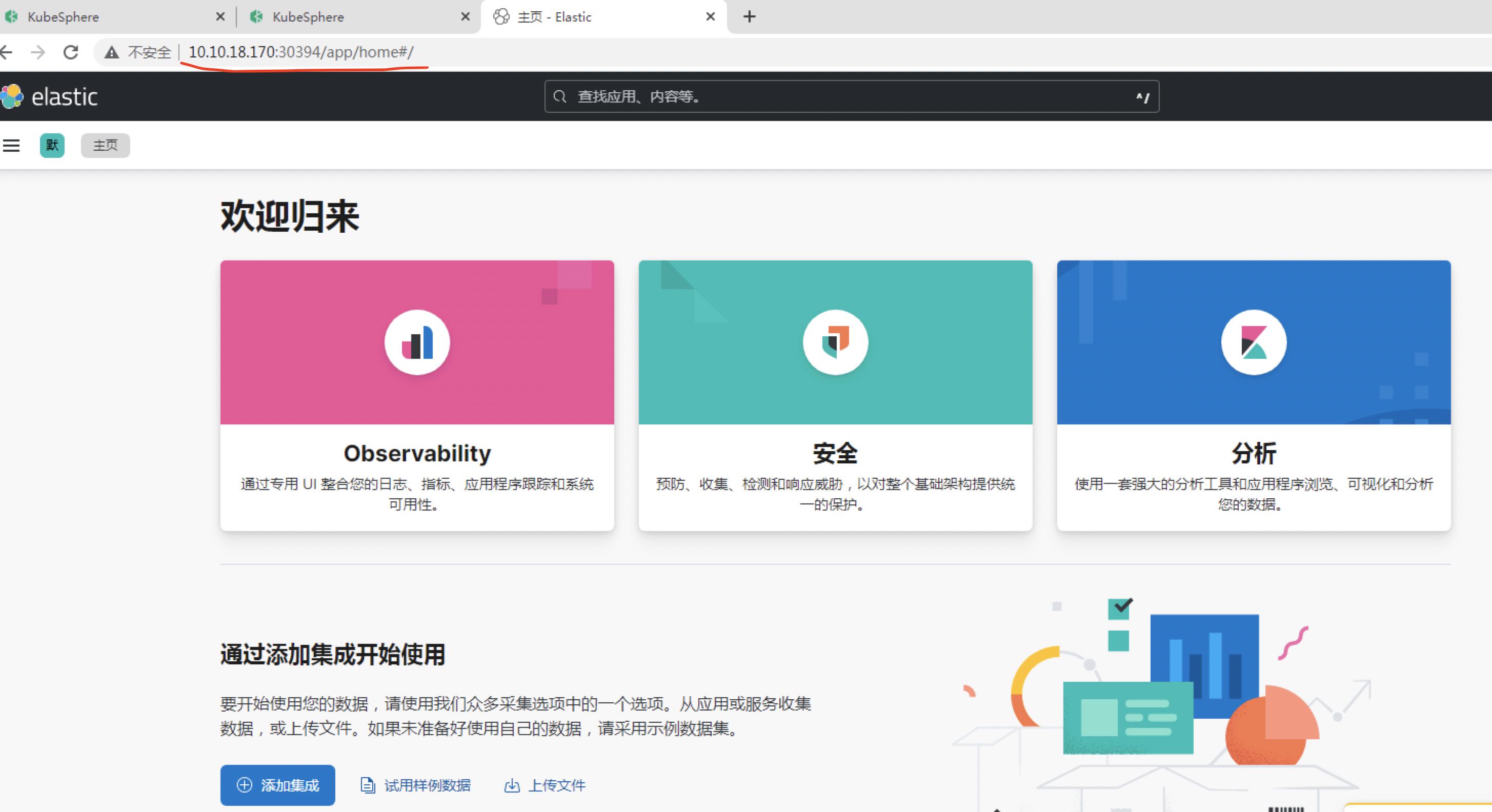Open a new browser tab with the plus button
Image resolution: width=1492 pixels, height=812 pixels.
(x=749, y=16)
